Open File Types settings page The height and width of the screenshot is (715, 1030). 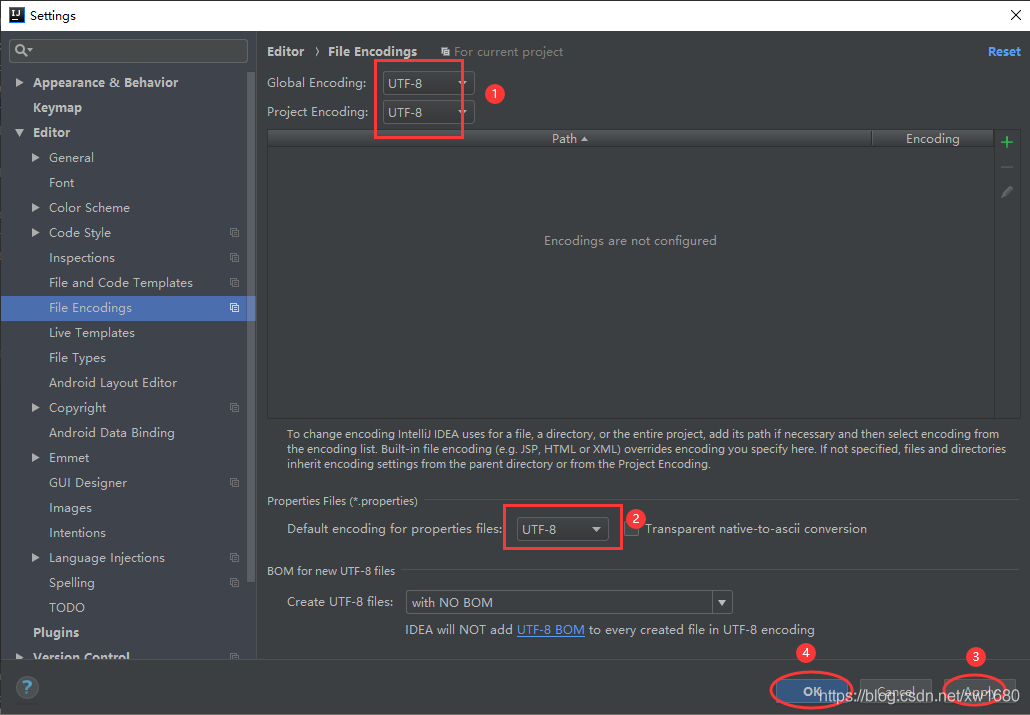click(x=78, y=358)
